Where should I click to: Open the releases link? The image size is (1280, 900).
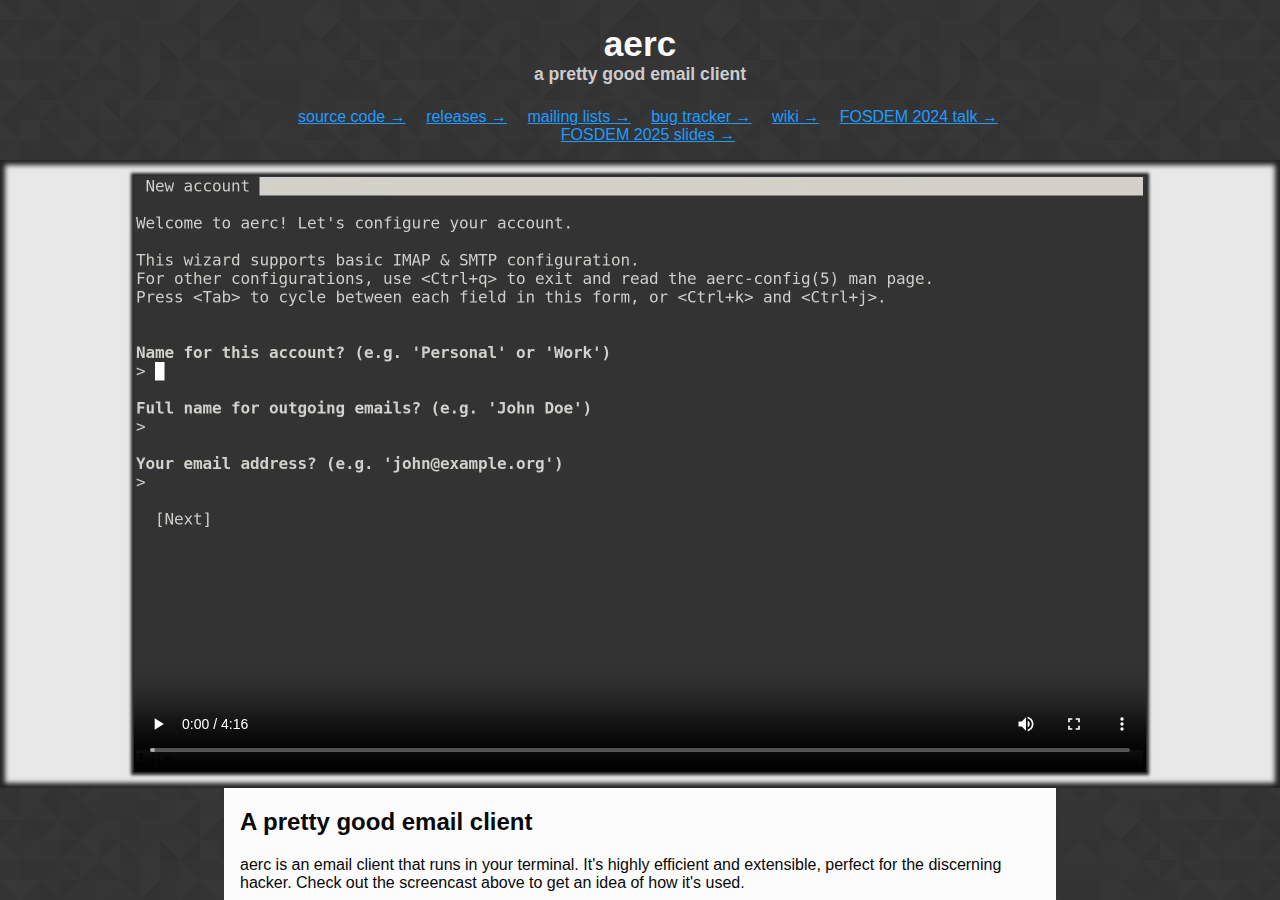click(x=466, y=117)
